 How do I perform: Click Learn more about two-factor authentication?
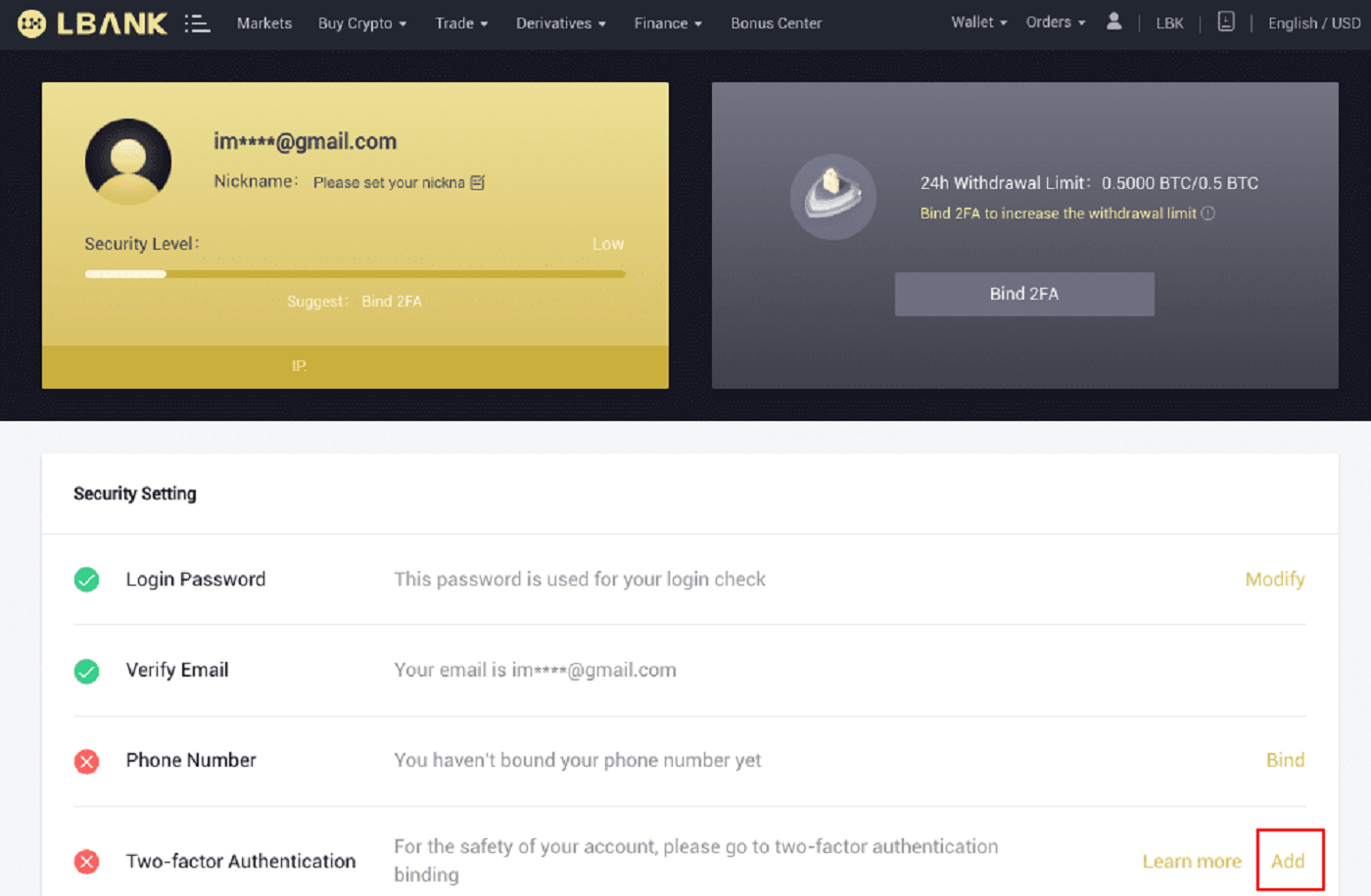tap(1192, 862)
